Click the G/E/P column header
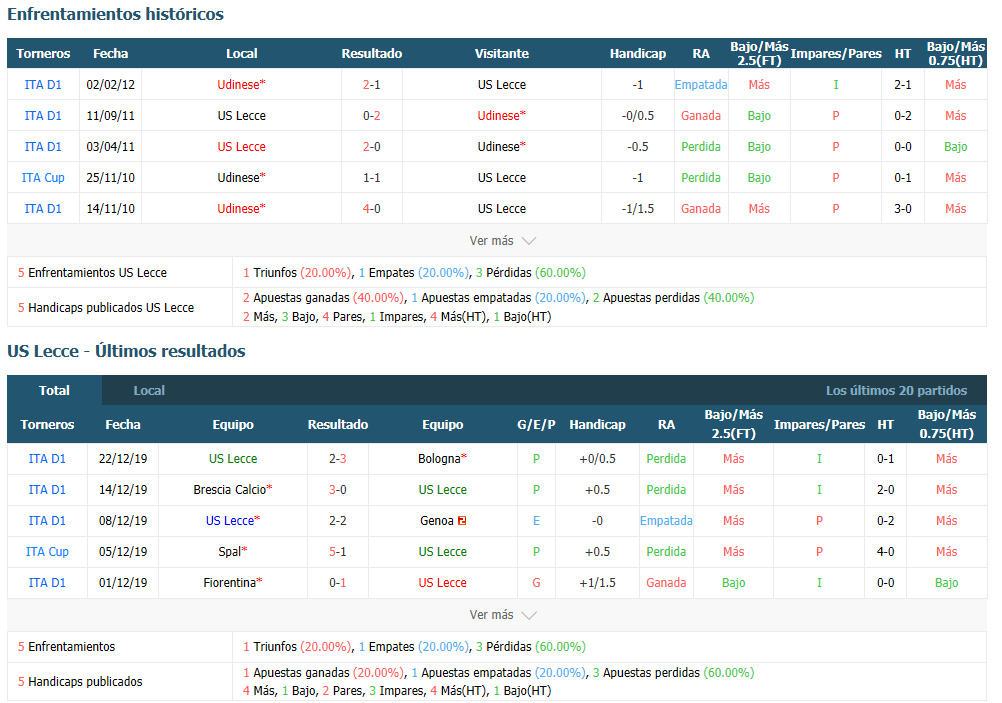 (536, 424)
